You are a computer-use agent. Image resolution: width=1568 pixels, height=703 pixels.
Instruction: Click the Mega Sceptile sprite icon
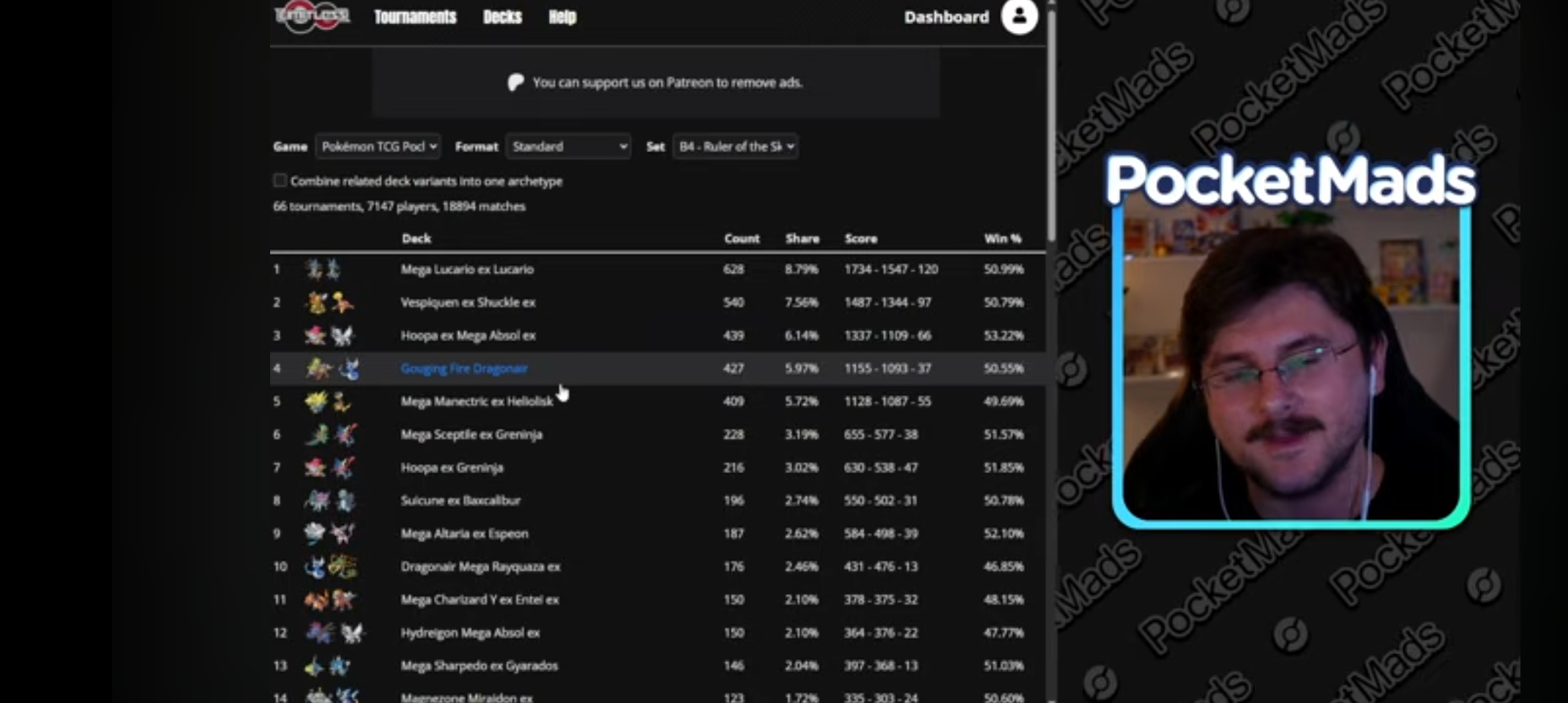317,434
